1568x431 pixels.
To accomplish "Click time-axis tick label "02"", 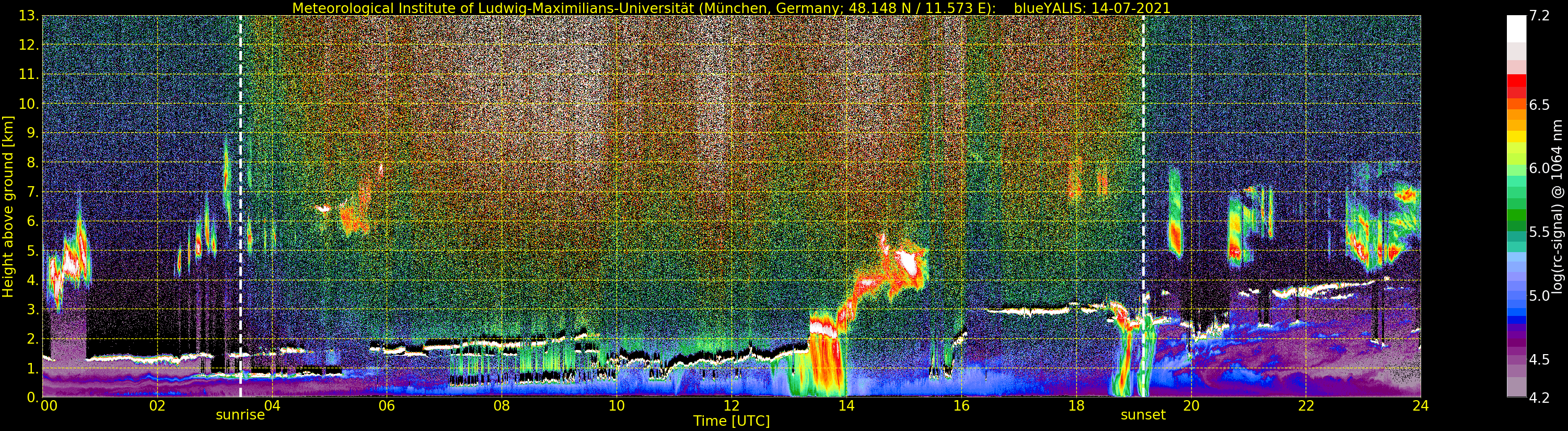I will (x=157, y=406).
